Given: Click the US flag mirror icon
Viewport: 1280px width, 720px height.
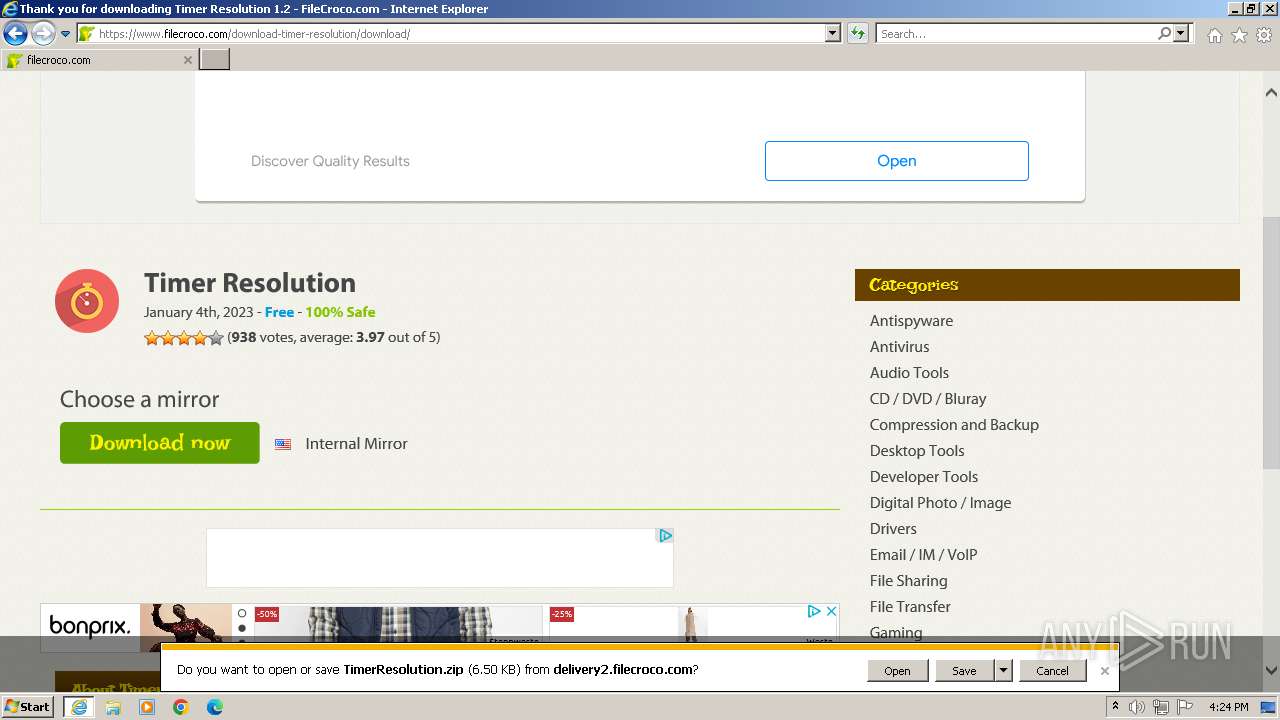Looking at the screenshot, I should pyautogui.click(x=283, y=444).
